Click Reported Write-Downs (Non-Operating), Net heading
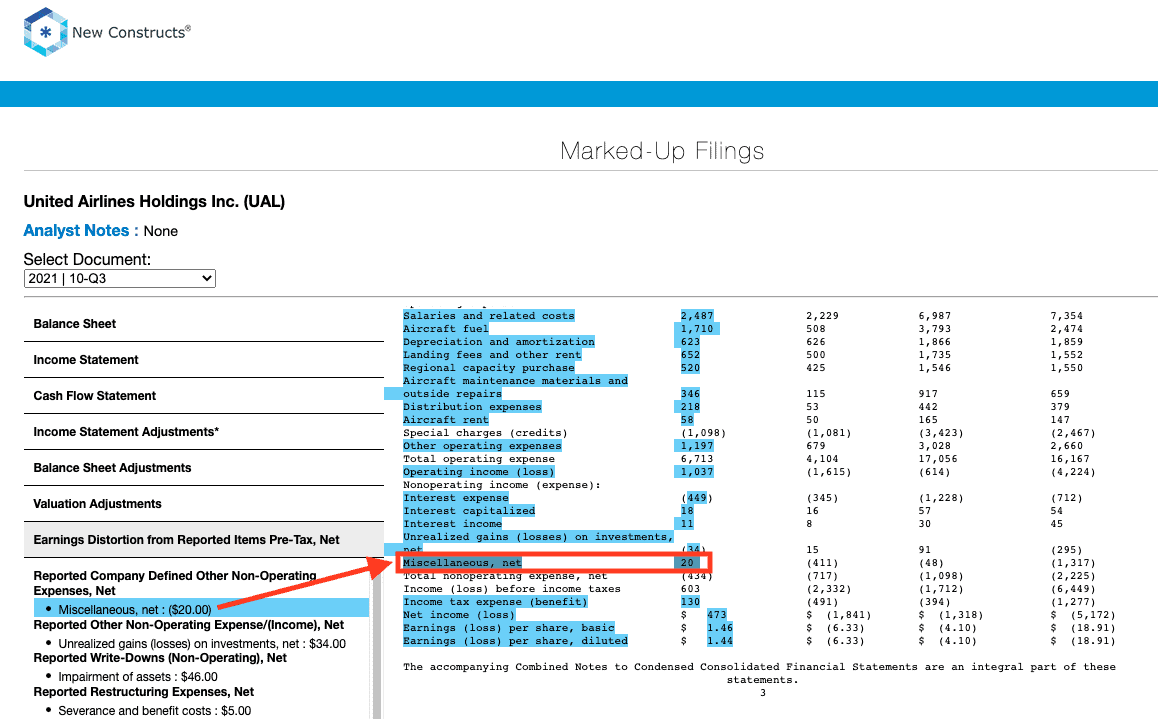Viewport: 1158px width, 719px height. click(160, 658)
